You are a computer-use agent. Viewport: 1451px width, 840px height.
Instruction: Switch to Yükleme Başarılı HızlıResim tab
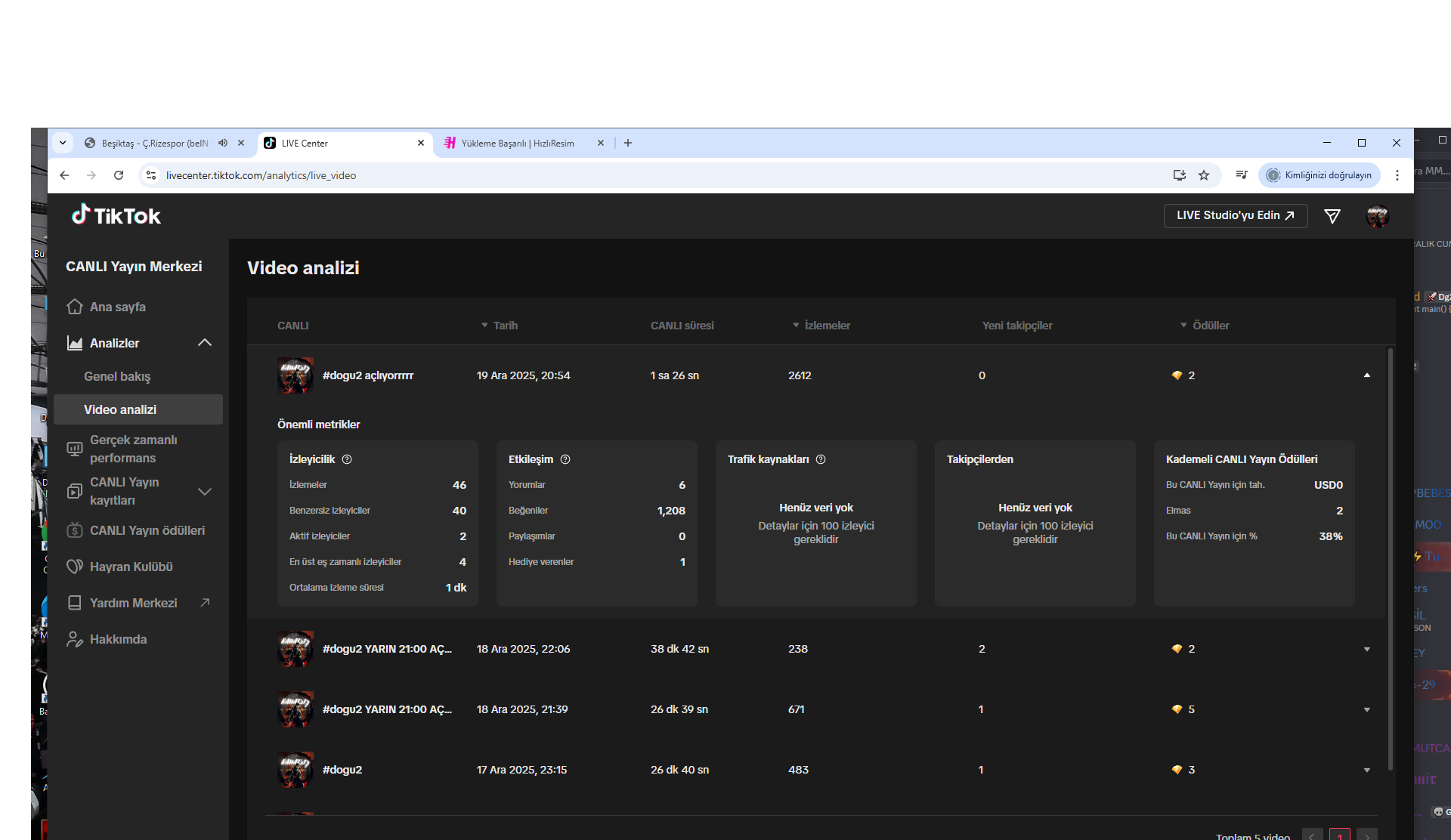[x=518, y=143]
